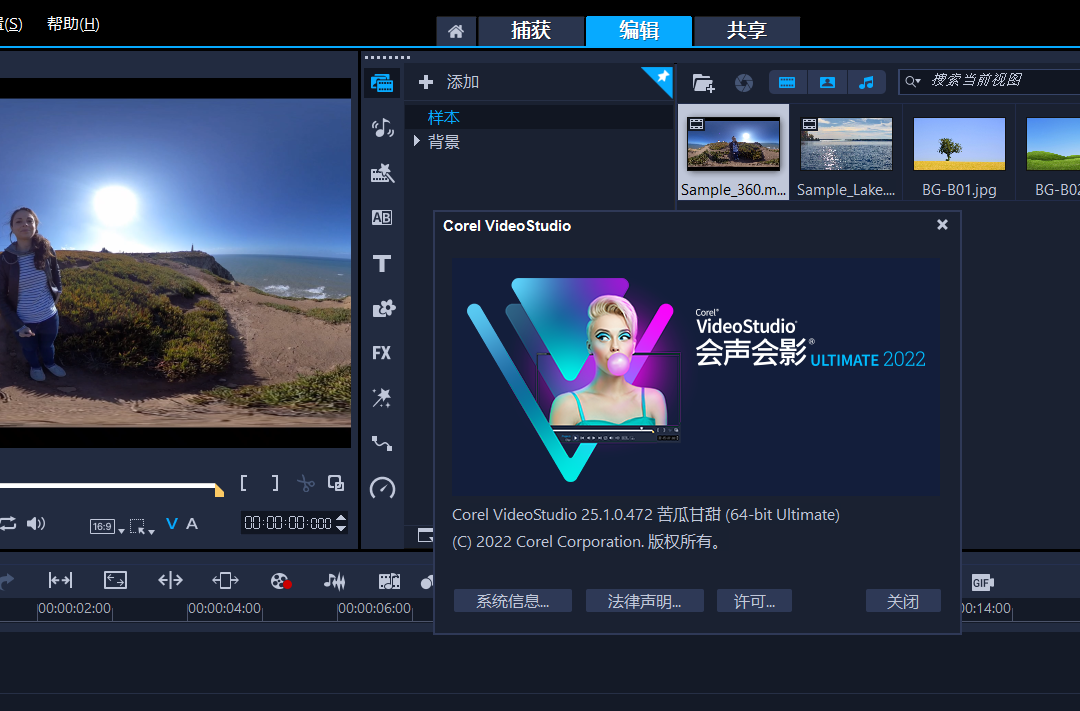1080x711 pixels.
Task: Click 添加 to add a folder
Action: tap(449, 82)
